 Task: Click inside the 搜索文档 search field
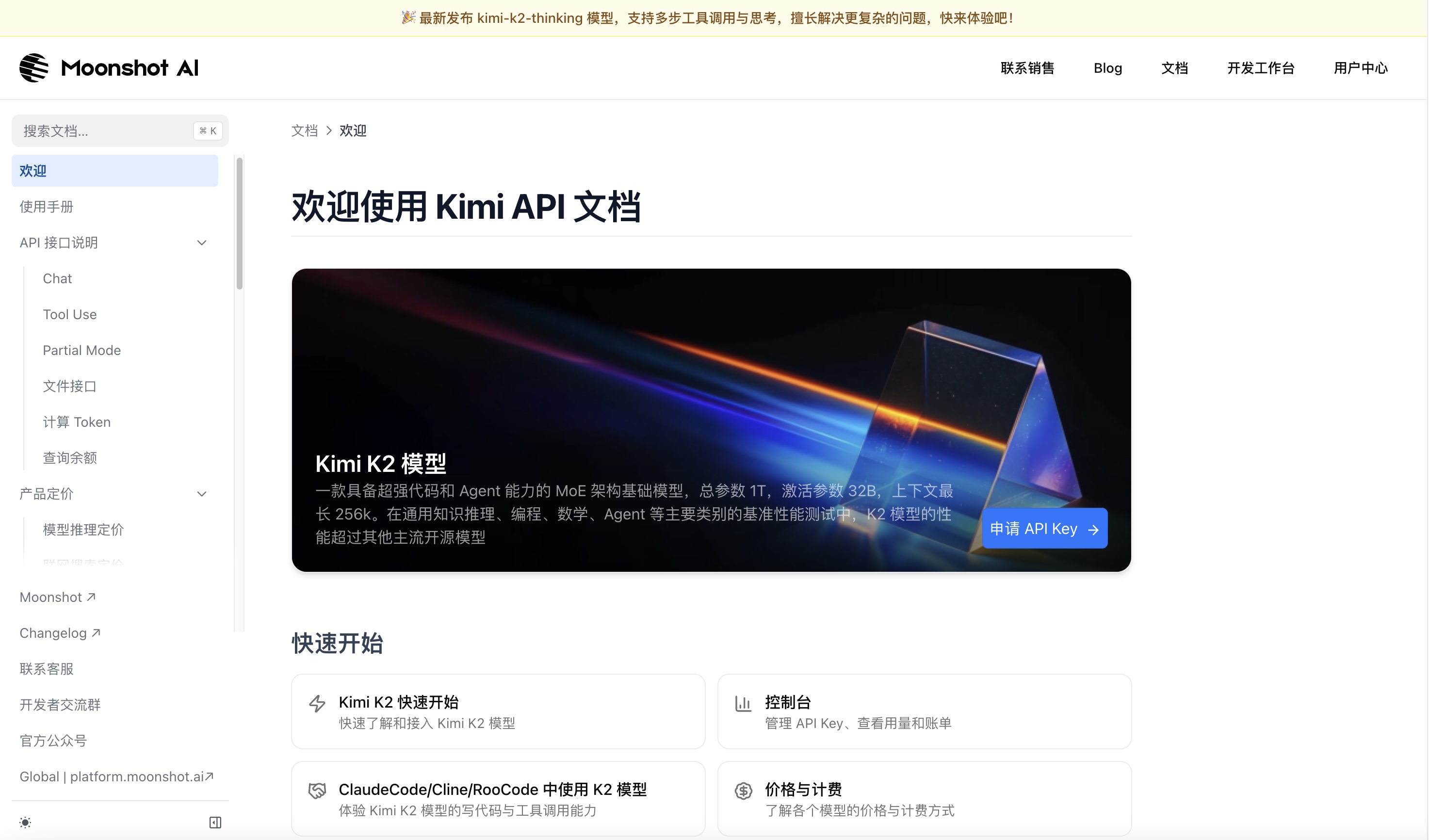(102, 130)
